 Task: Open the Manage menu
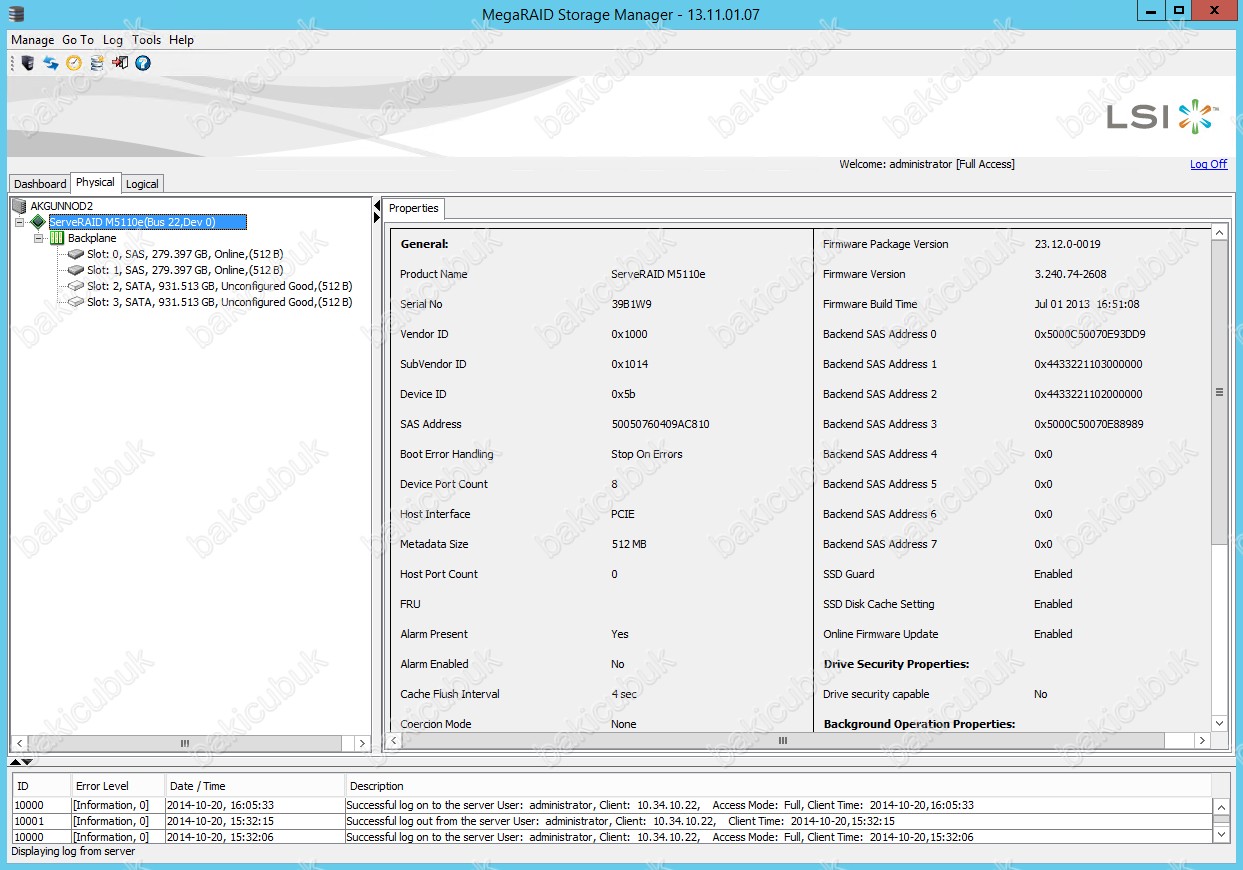[32, 40]
